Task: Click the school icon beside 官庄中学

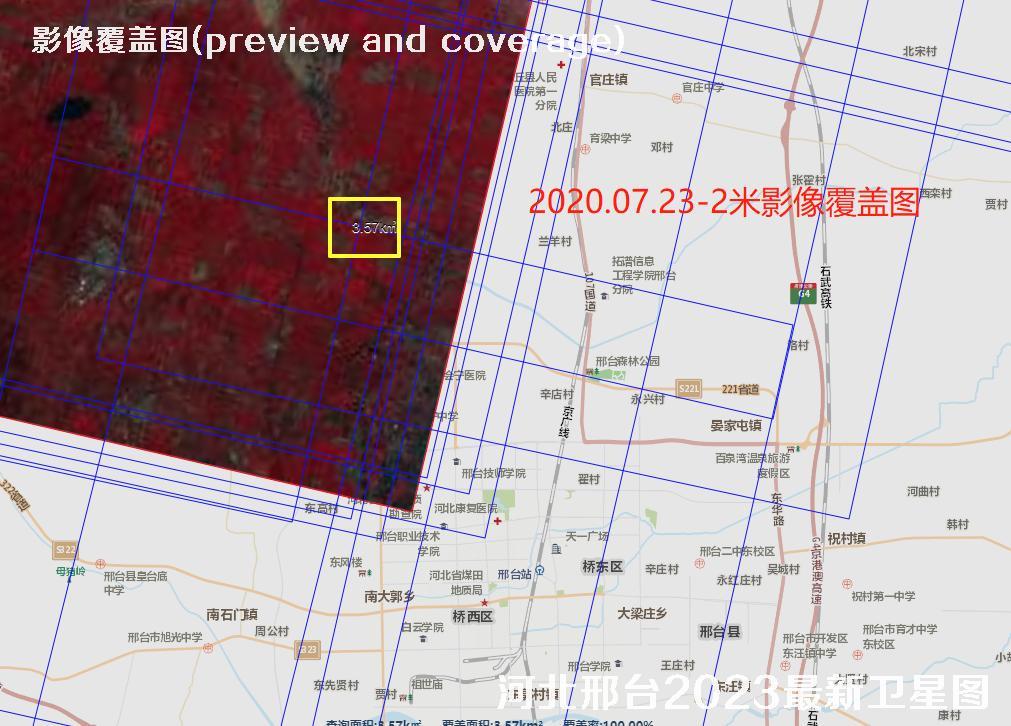Action: click(x=675, y=100)
